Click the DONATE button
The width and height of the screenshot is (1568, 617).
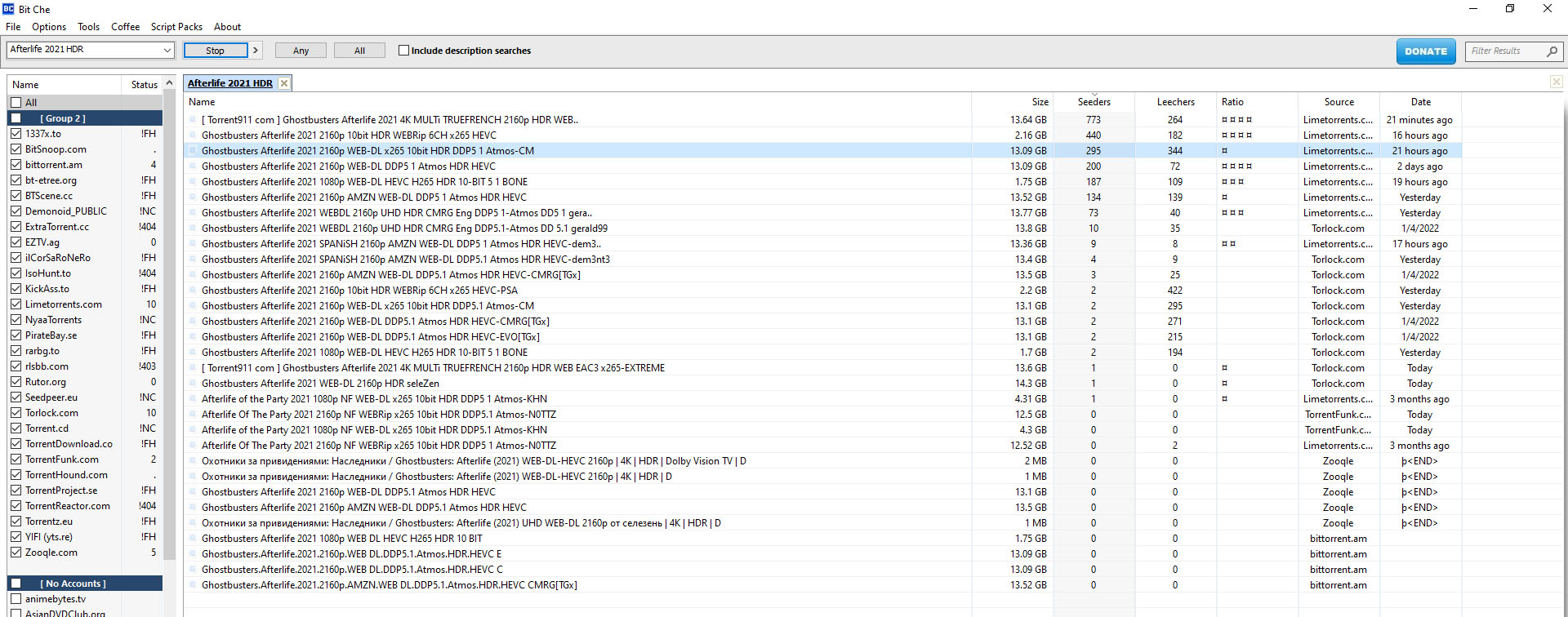1426,51
